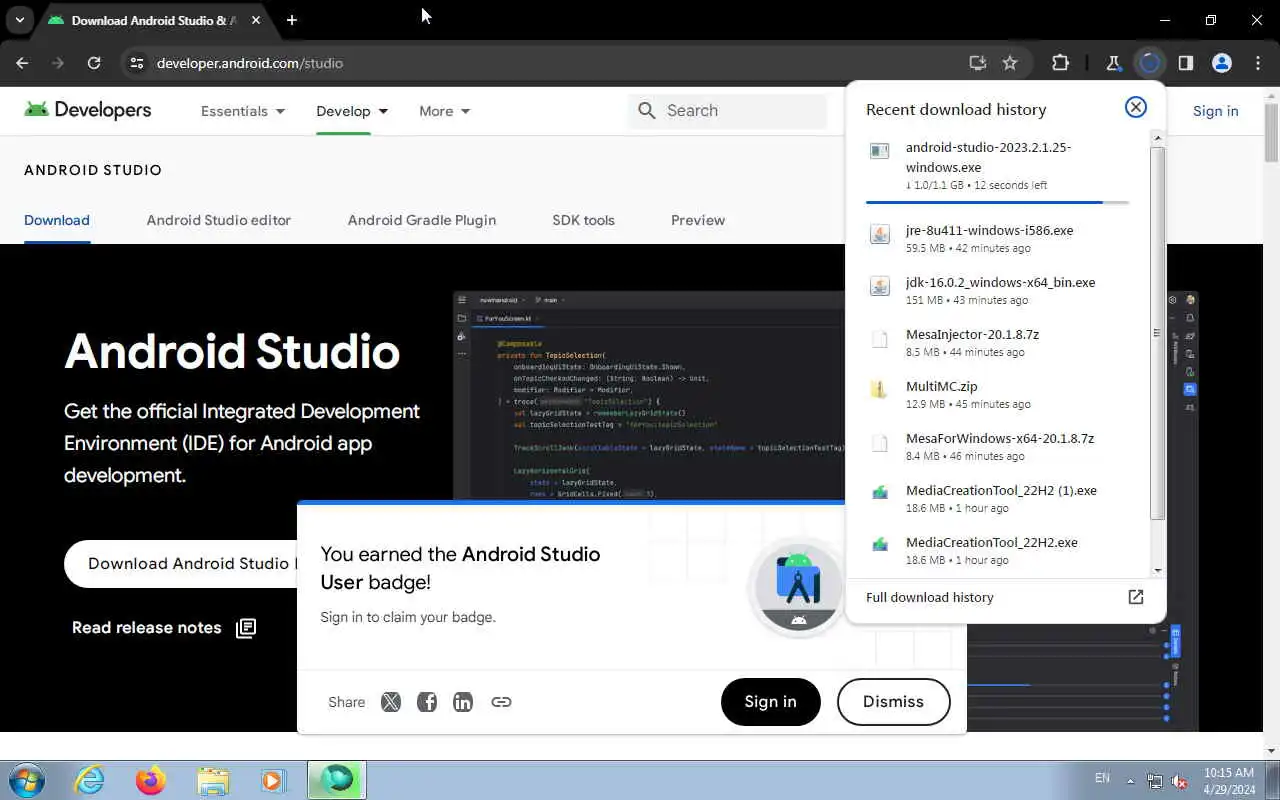The height and width of the screenshot is (800, 1280).
Task: Click the Search input field
Action: [728, 110]
